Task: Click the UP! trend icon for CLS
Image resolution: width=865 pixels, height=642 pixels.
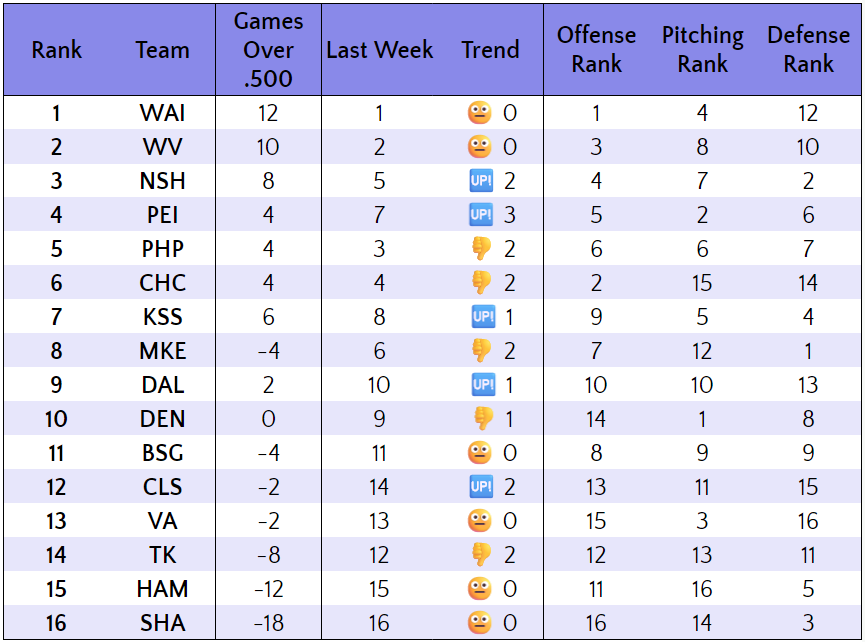Action: tap(482, 487)
